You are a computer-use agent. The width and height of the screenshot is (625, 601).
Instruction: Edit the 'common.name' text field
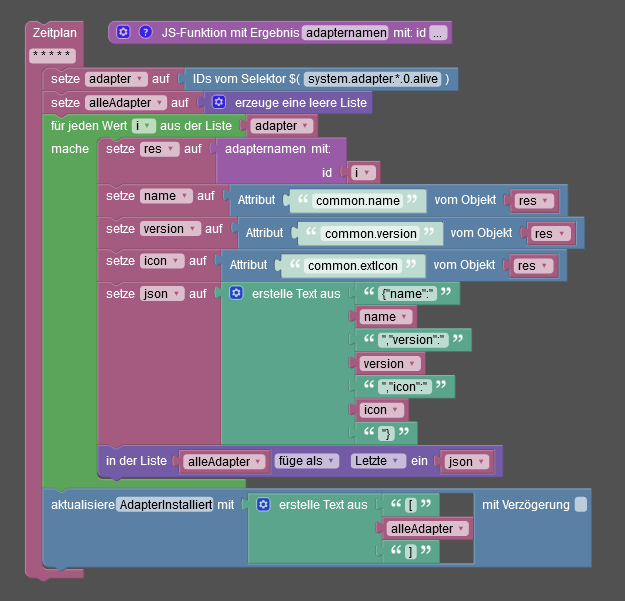click(358, 201)
